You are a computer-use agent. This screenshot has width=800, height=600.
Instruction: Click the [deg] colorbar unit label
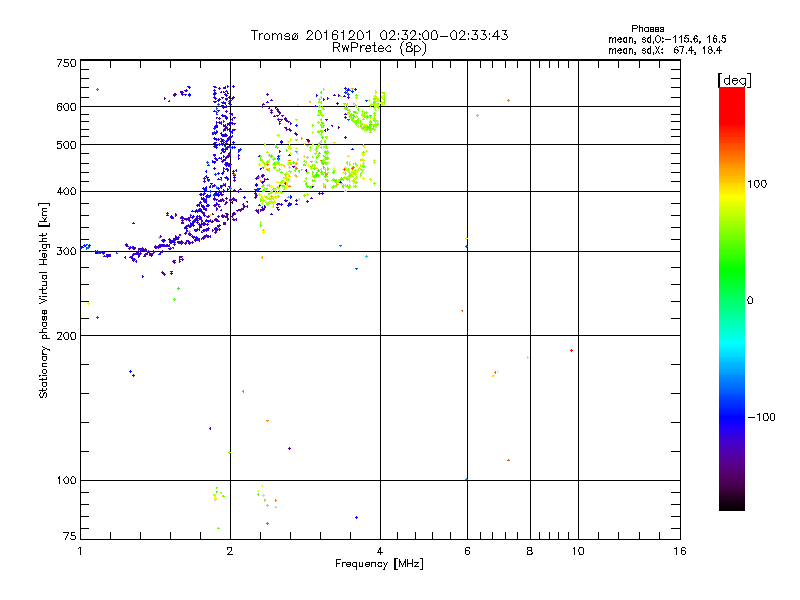pos(733,79)
